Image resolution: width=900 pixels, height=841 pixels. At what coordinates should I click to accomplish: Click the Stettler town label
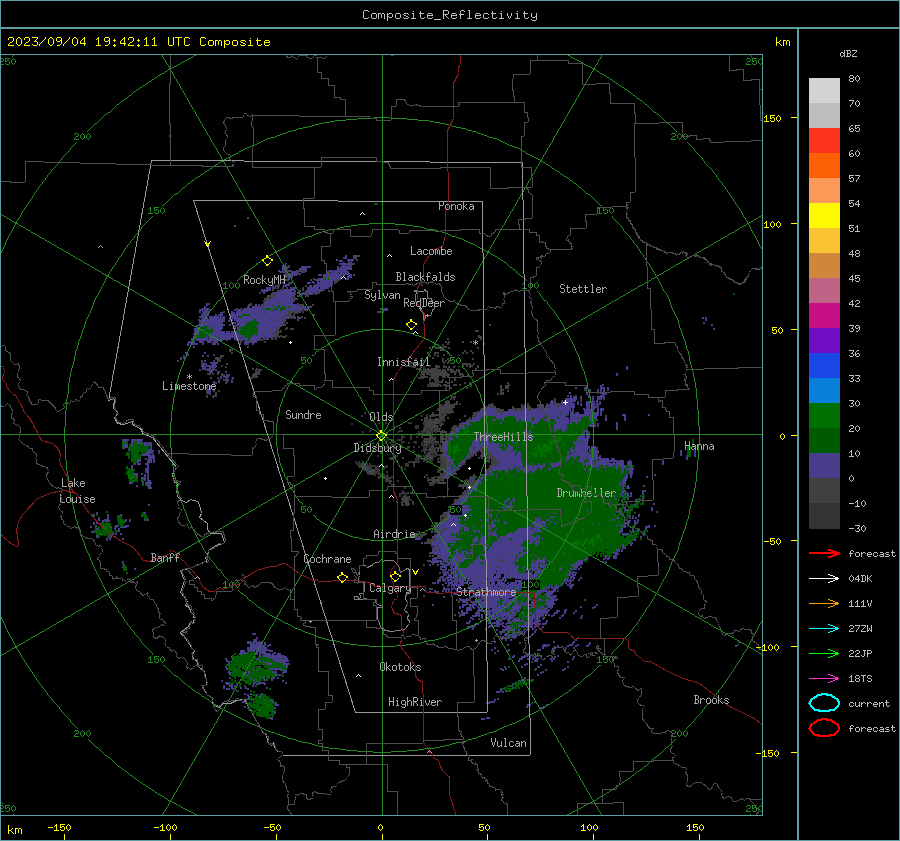click(x=583, y=289)
